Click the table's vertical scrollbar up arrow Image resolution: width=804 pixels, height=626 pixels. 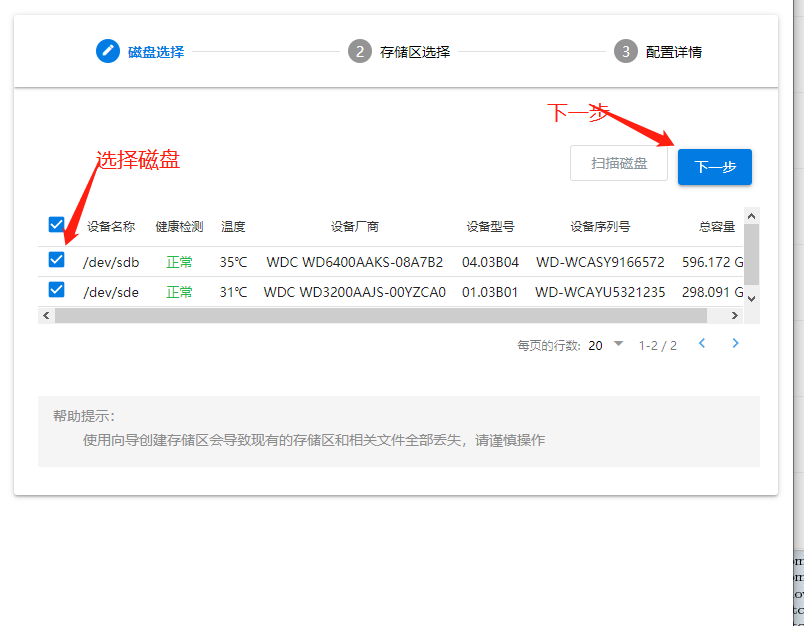coord(752,216)
